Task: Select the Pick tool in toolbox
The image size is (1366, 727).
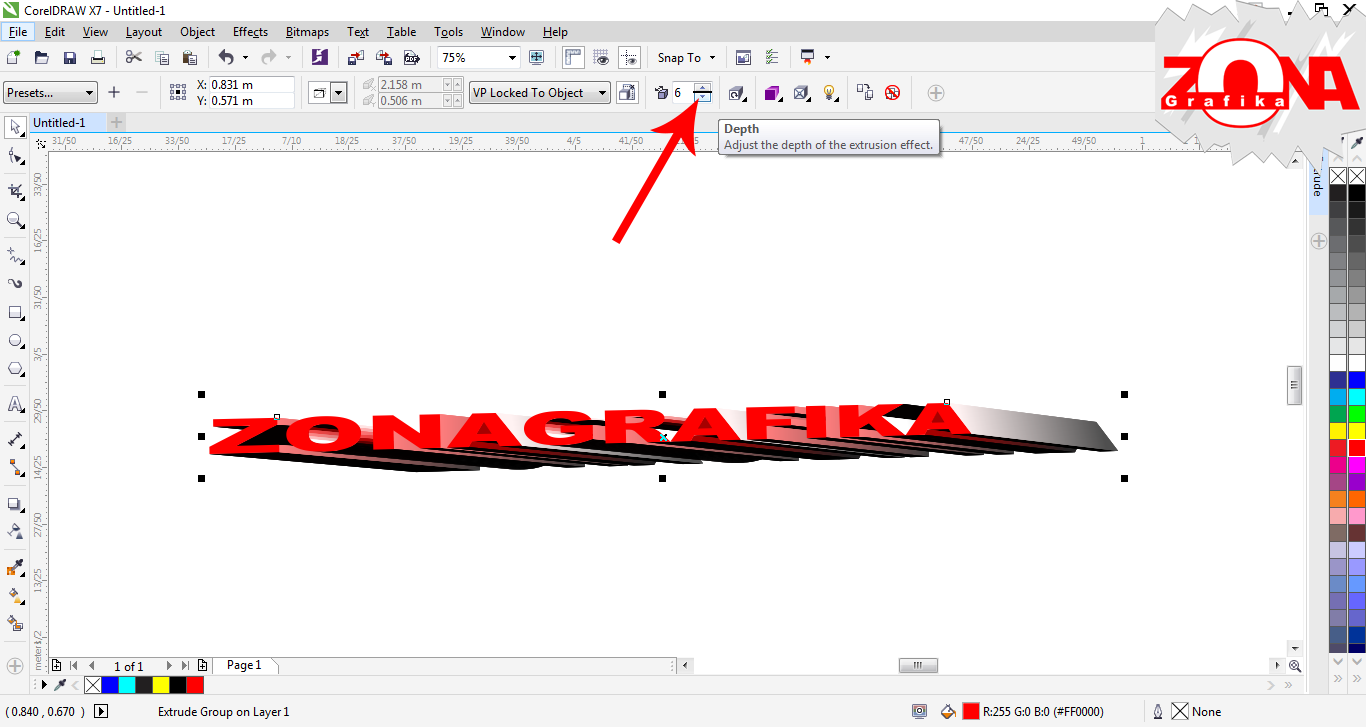Action: coord(15,127)
